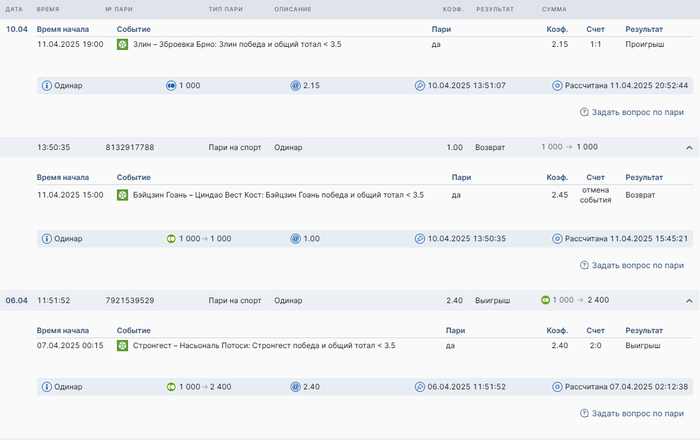Click info icon next to Одинар in Злин bet
Screen dimensions: 700x440
[46, 86]
